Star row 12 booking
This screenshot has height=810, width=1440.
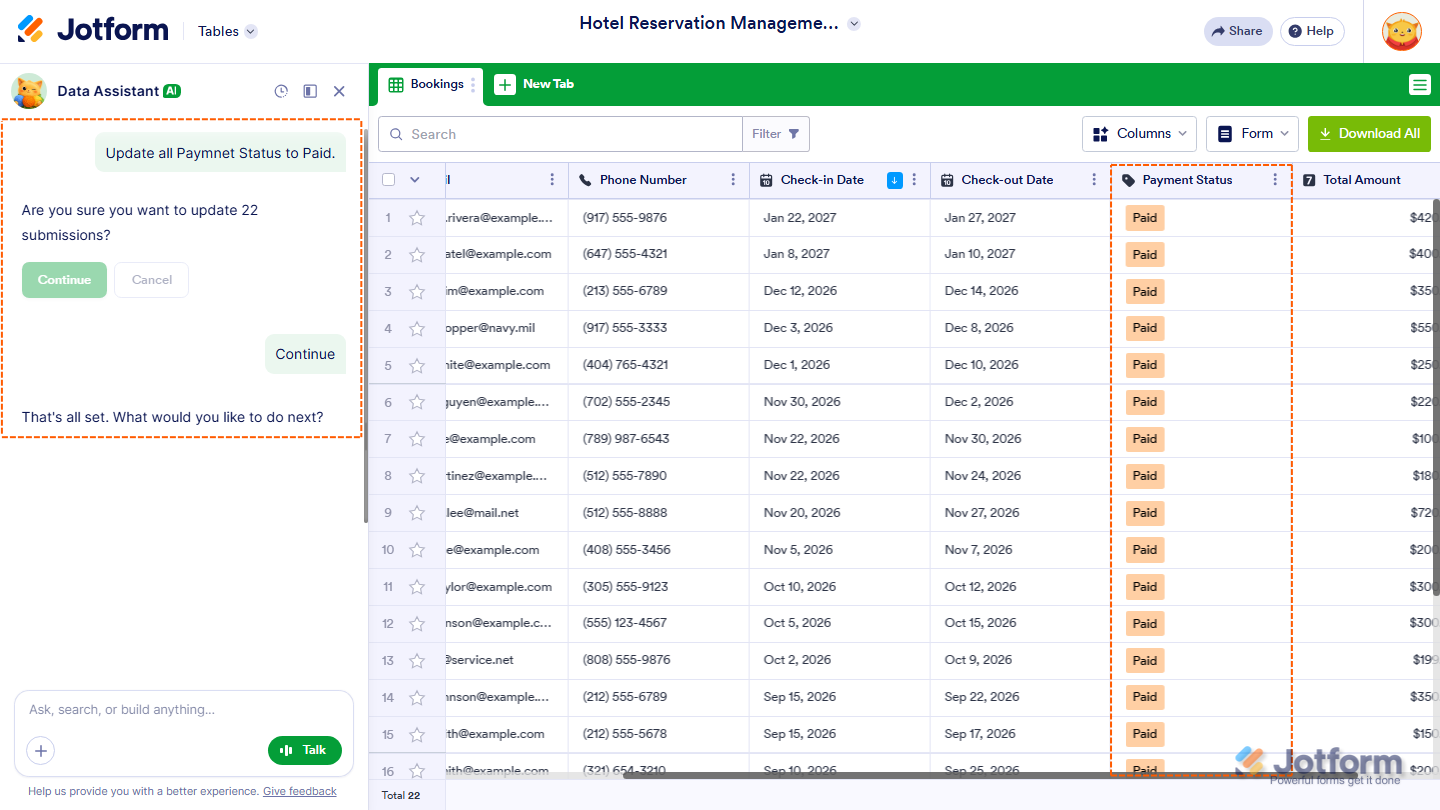pyautogui.click(x=417, y=624)
